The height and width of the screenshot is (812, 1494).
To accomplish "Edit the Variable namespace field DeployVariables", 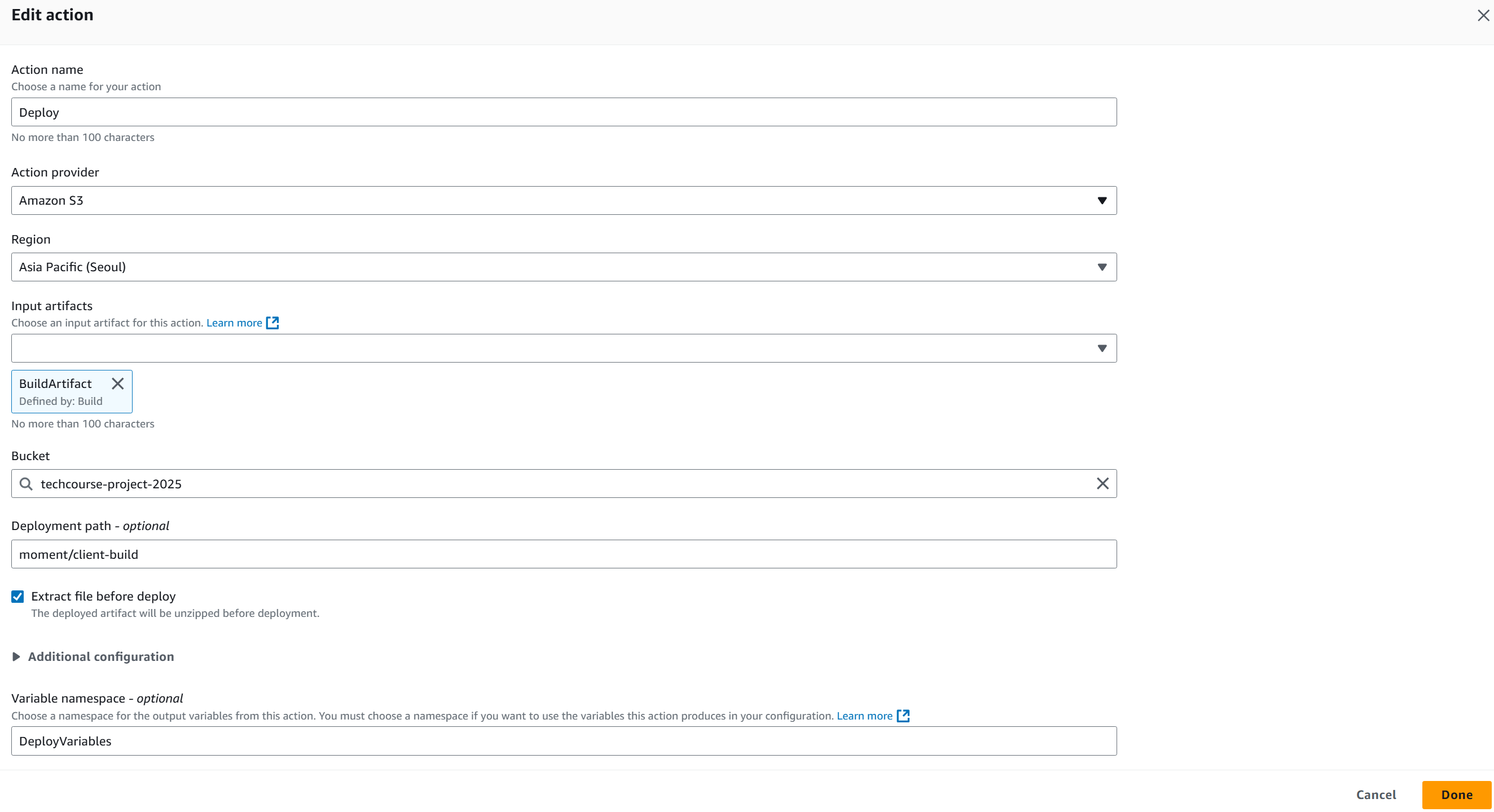I will 564,742.
